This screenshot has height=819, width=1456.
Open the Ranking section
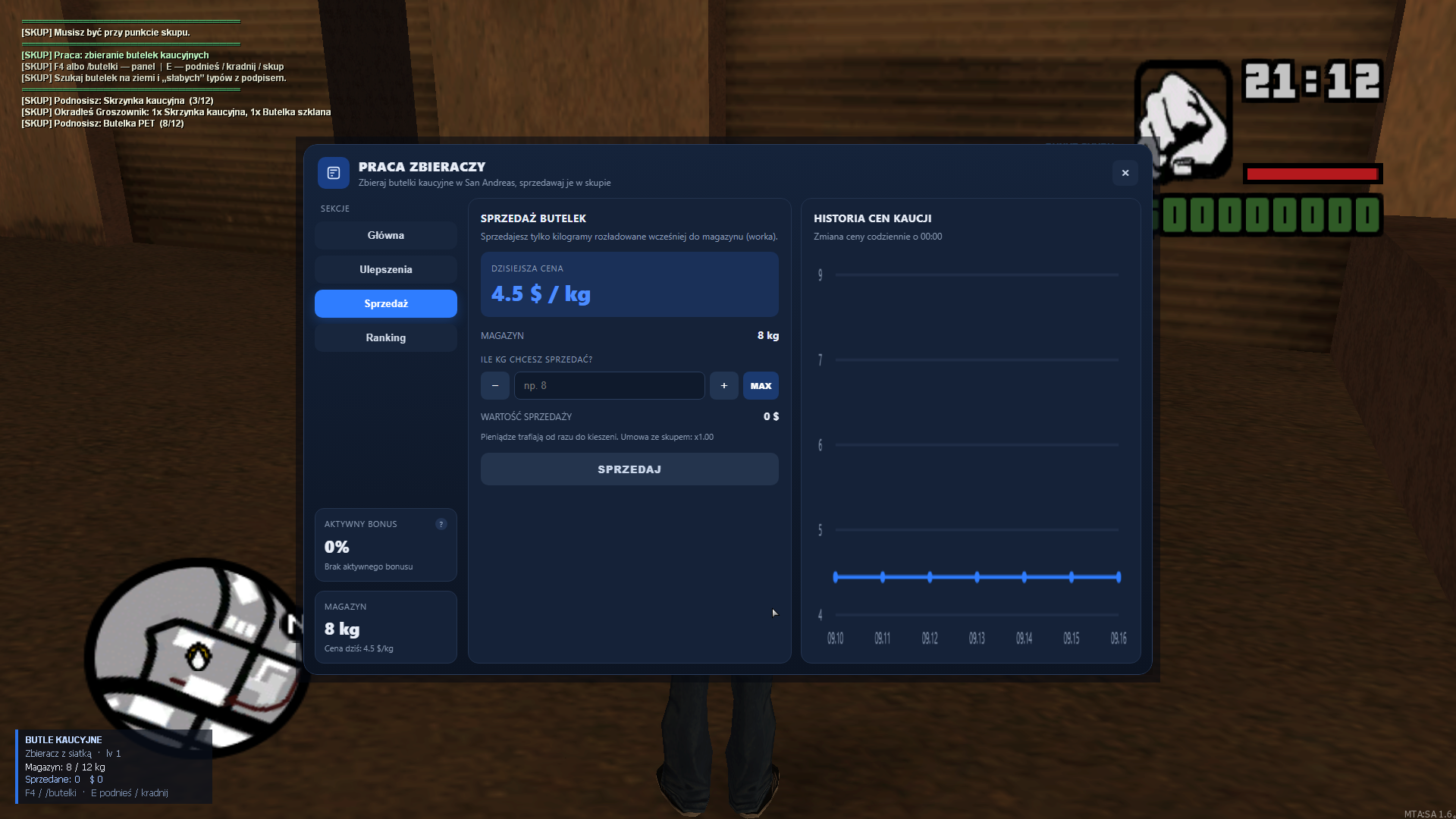click(385, 337)
